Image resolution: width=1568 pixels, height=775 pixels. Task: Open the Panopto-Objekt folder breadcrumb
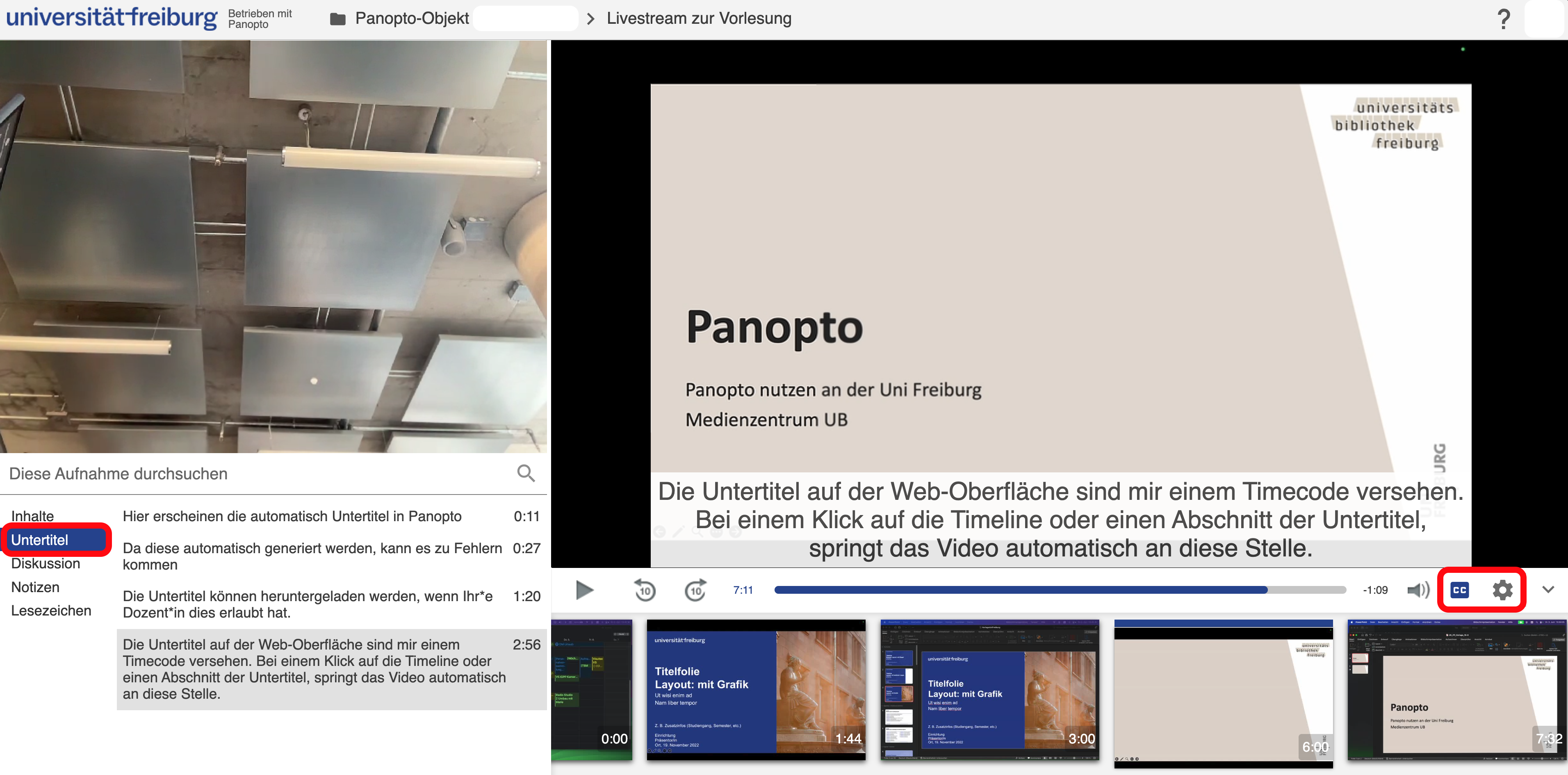412,18
